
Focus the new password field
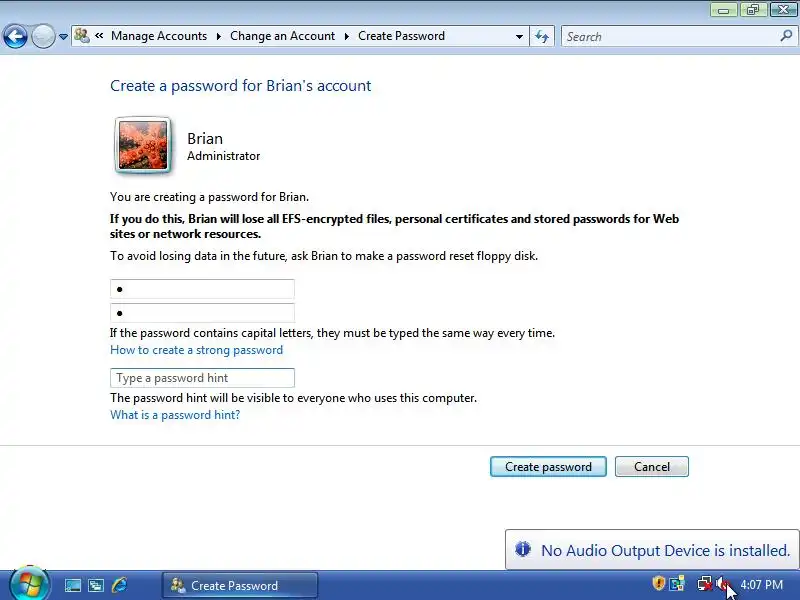coord(202,289)
